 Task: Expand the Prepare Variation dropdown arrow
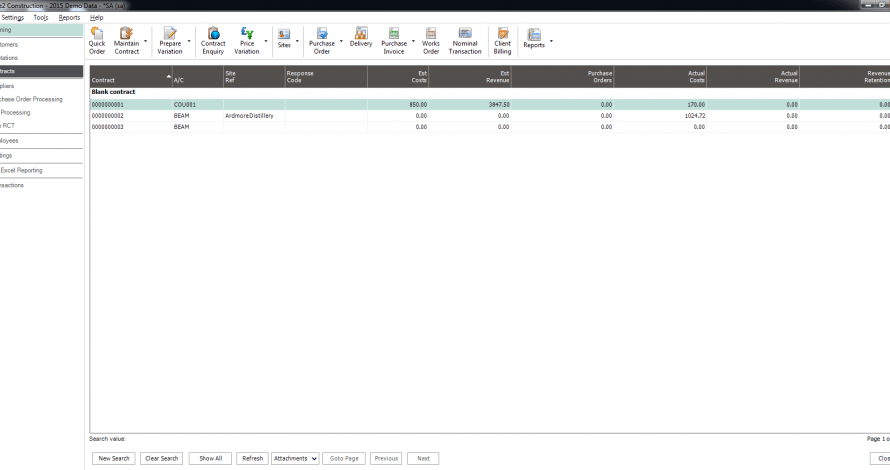[189, 41]
